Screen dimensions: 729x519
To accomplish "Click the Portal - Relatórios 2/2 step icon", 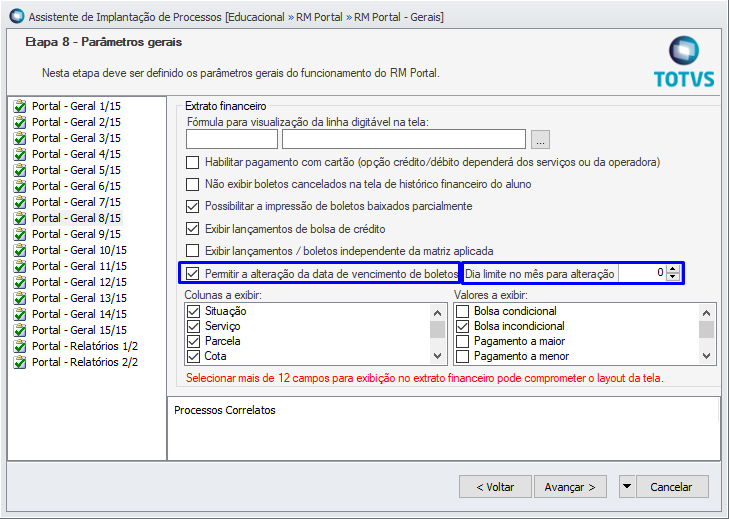I will point(19,362).
